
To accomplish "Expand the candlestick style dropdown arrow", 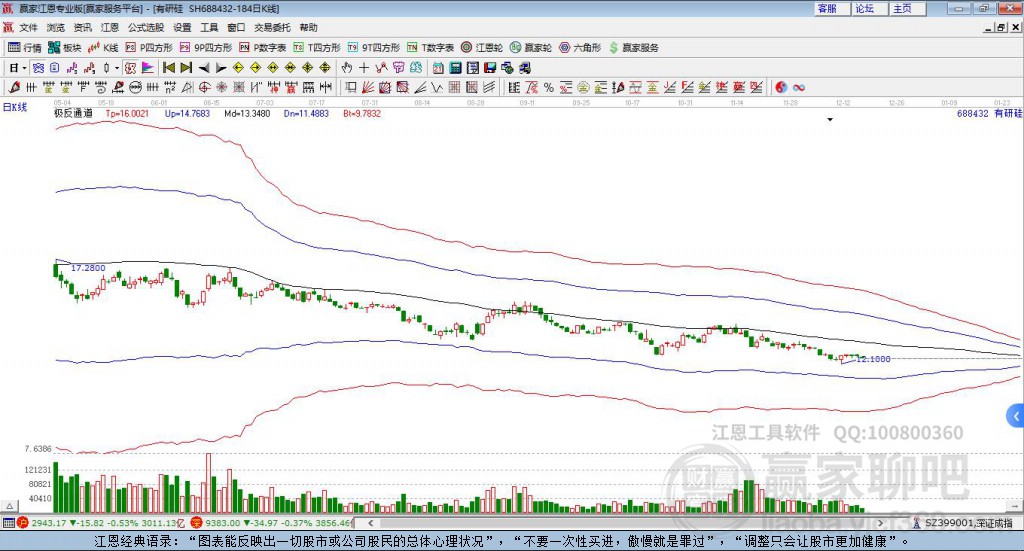I will coord(117,68).
